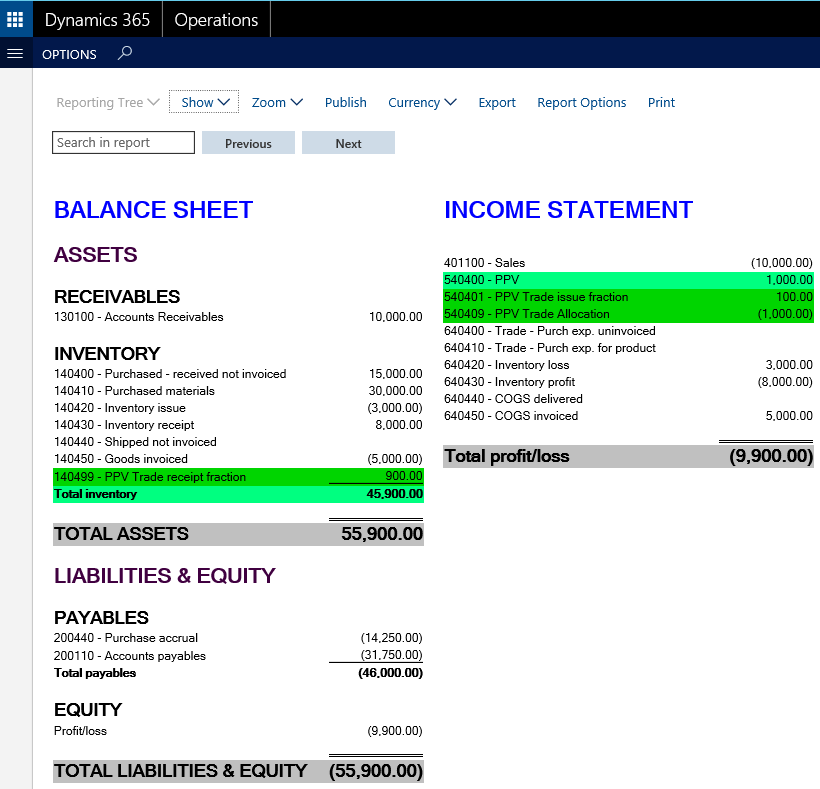Choose Export from the toolbar
This screenshot has height=789, width=820.
[x=497, y=102]
